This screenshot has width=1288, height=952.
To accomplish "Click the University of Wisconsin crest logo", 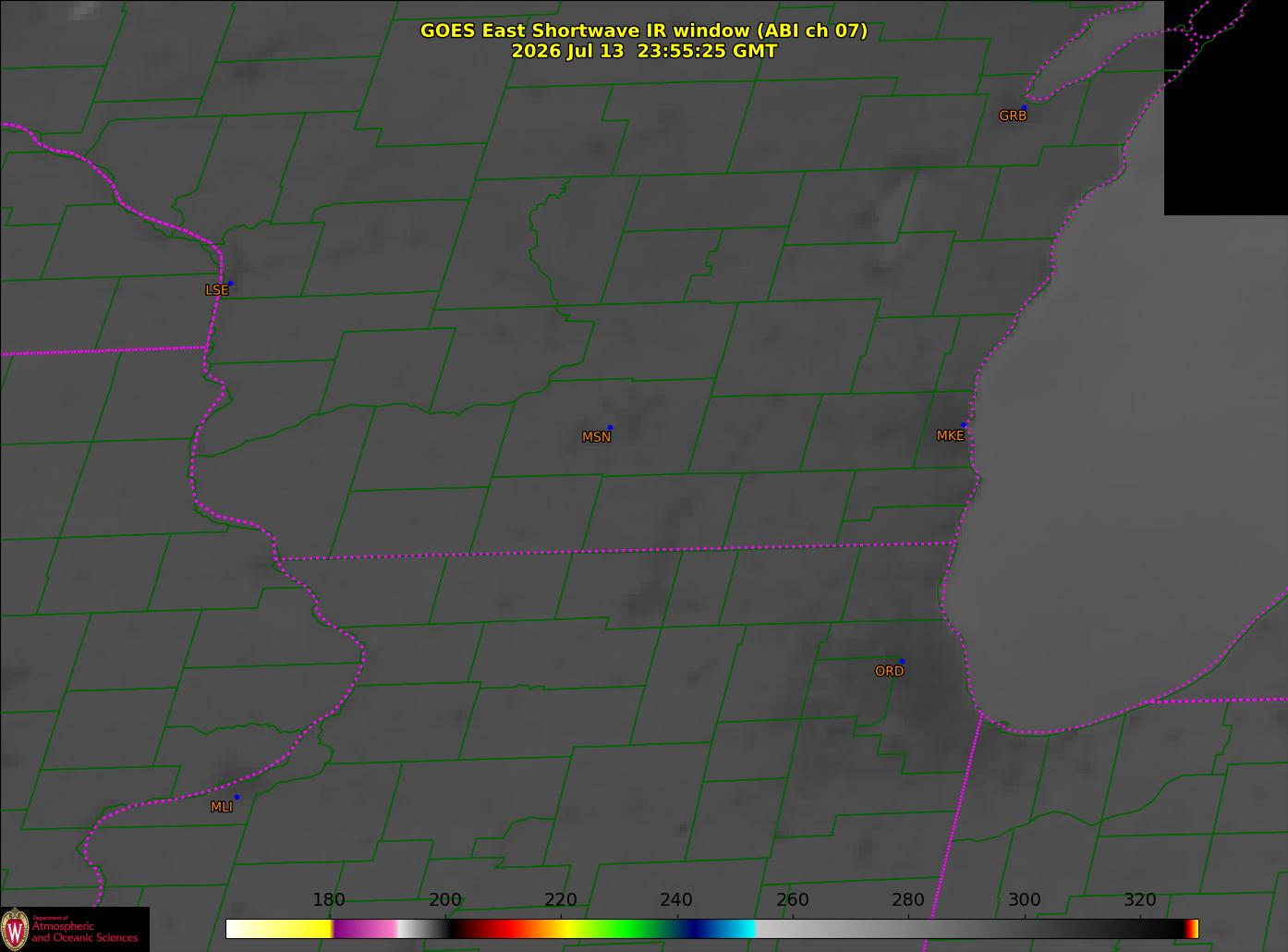I will 15,929.
